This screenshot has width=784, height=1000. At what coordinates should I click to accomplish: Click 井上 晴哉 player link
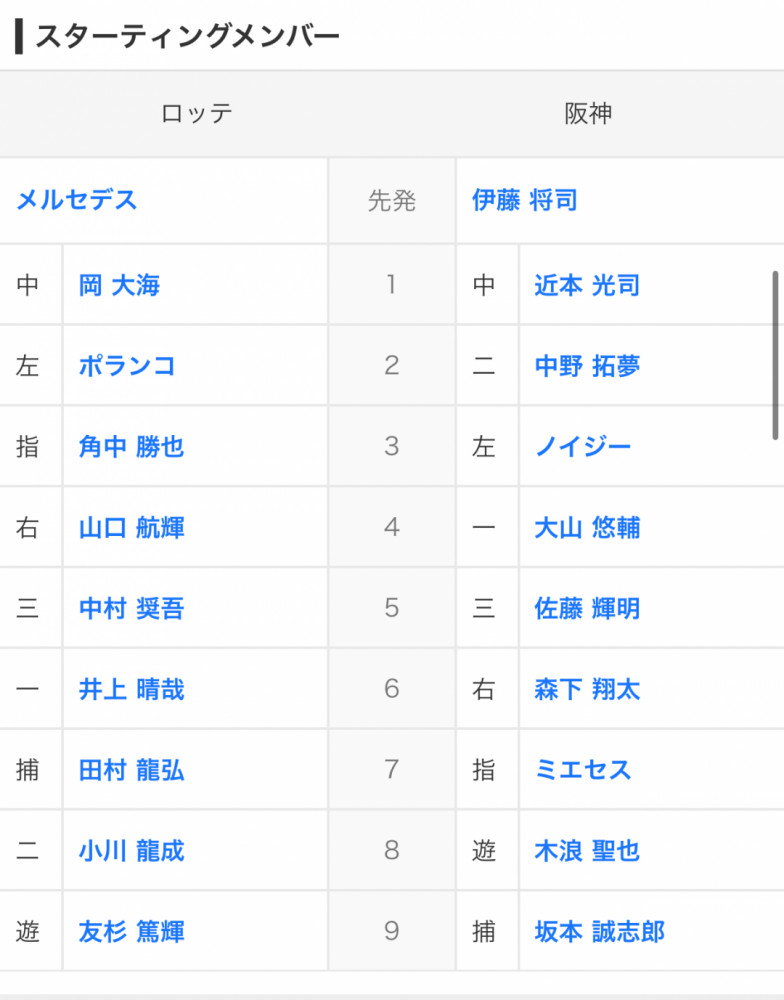point(131,690)
